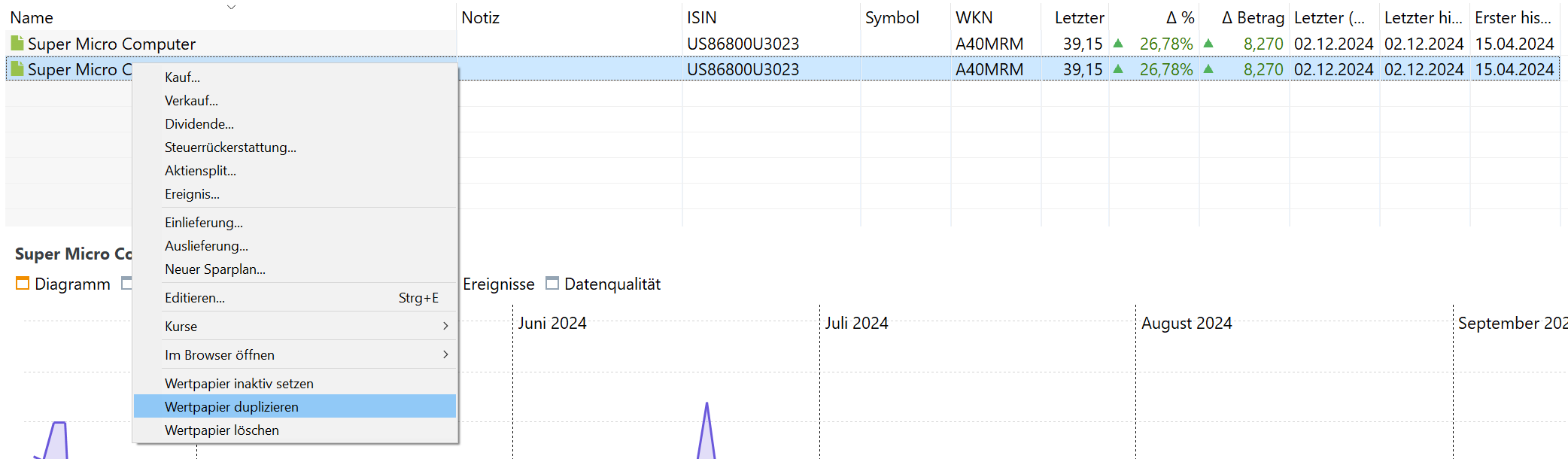The image size is (1568, 459).
Task: Click the purple spike in the chart near Juli
Action: tap(707, 433)
